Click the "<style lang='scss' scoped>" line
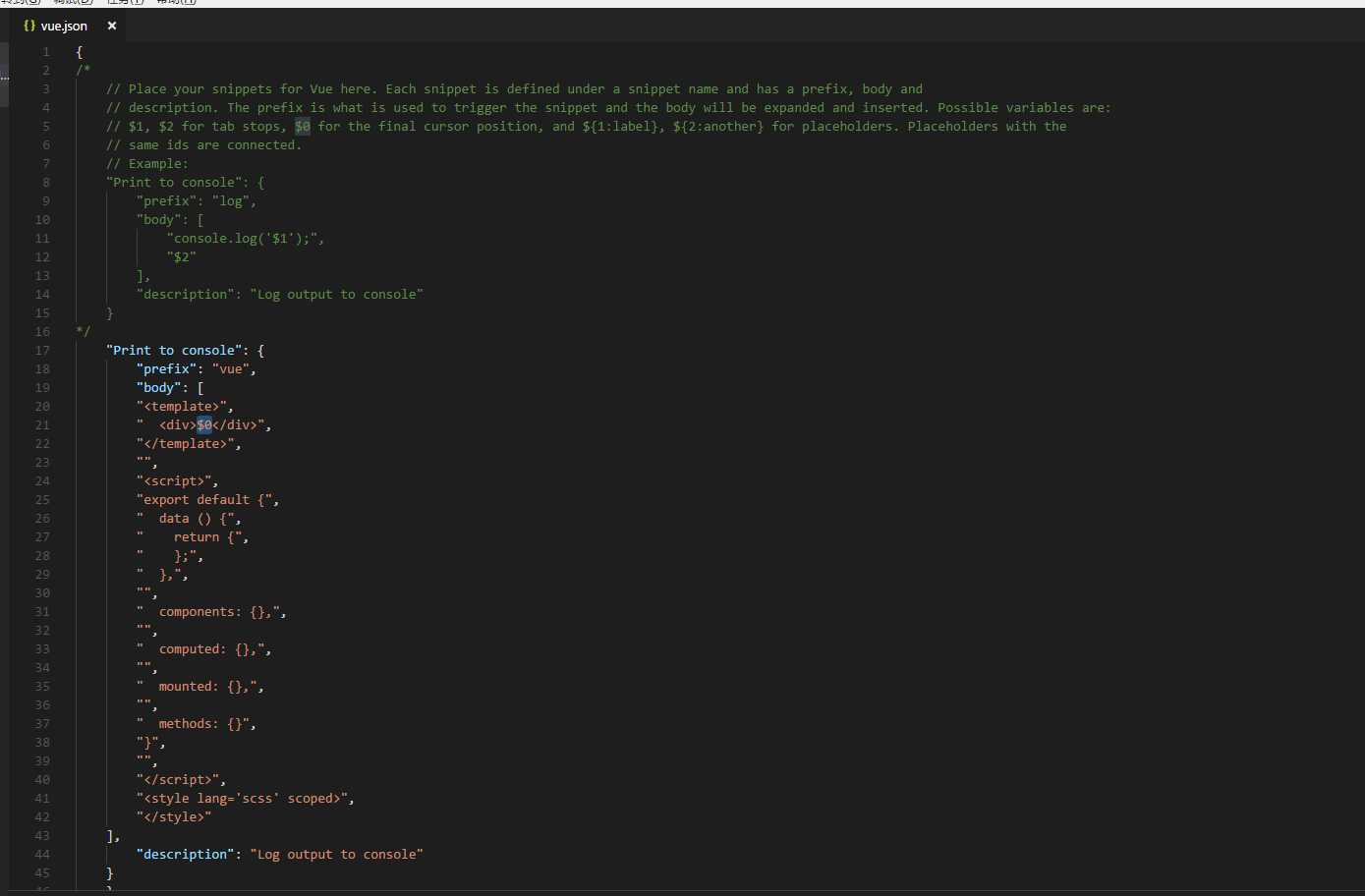 click(x=246, y=799)
